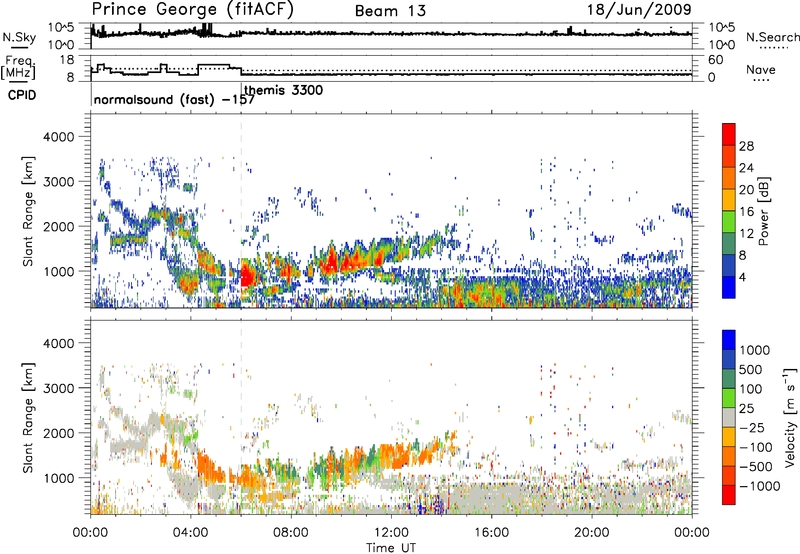800x554 pixels.
Task: Click the 'Velocity [m s-1]' colorbar title
Action: tap(790, 417)
